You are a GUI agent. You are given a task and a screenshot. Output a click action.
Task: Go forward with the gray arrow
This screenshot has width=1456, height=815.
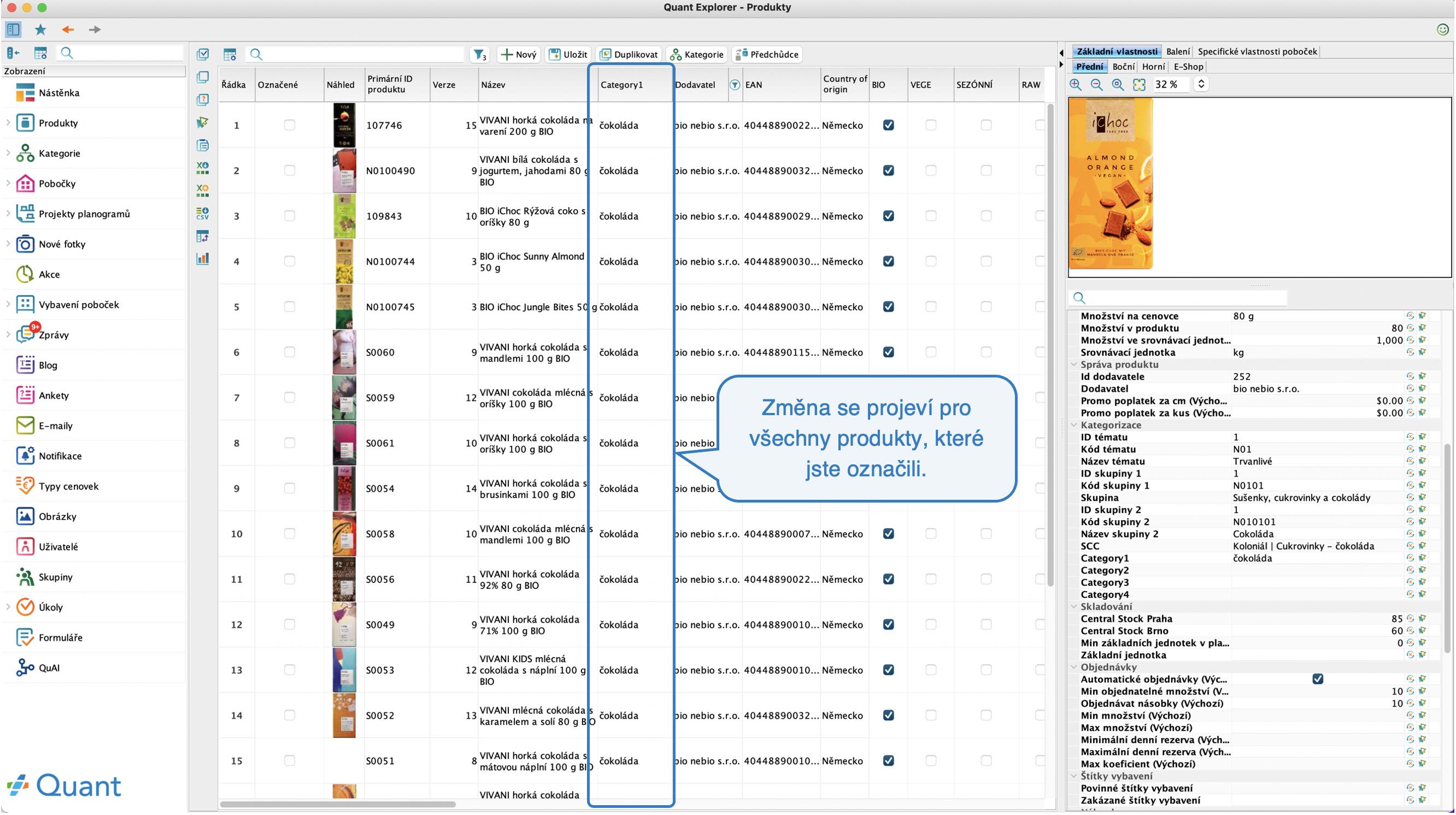point(95,29)
